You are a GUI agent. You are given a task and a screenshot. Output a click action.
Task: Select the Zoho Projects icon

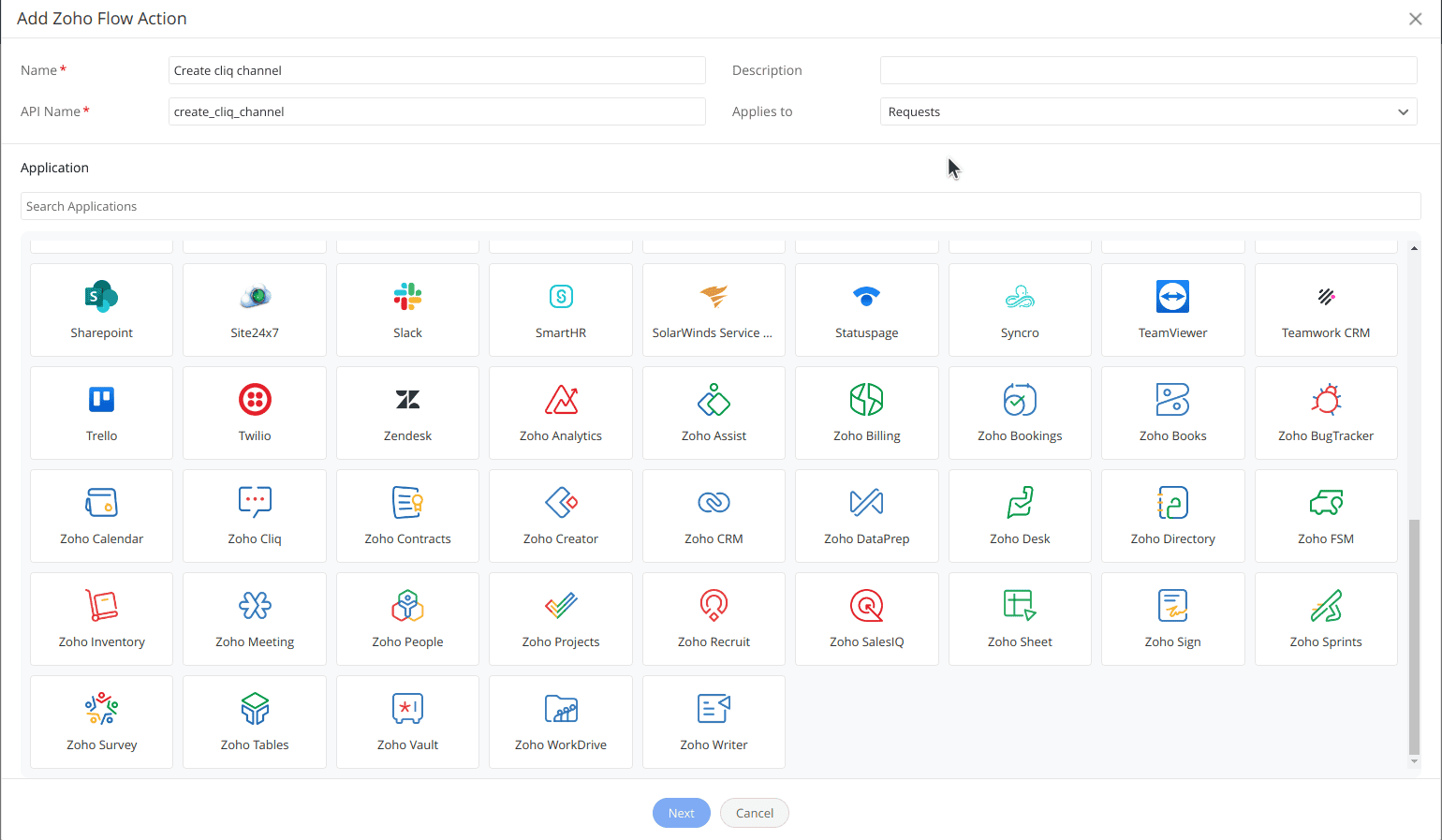click(x=561, y=619)
